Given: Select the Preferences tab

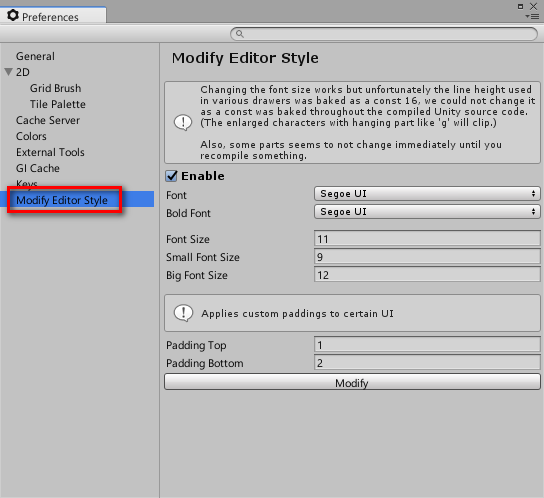Looking at the screenshot, I should point(53,15).
